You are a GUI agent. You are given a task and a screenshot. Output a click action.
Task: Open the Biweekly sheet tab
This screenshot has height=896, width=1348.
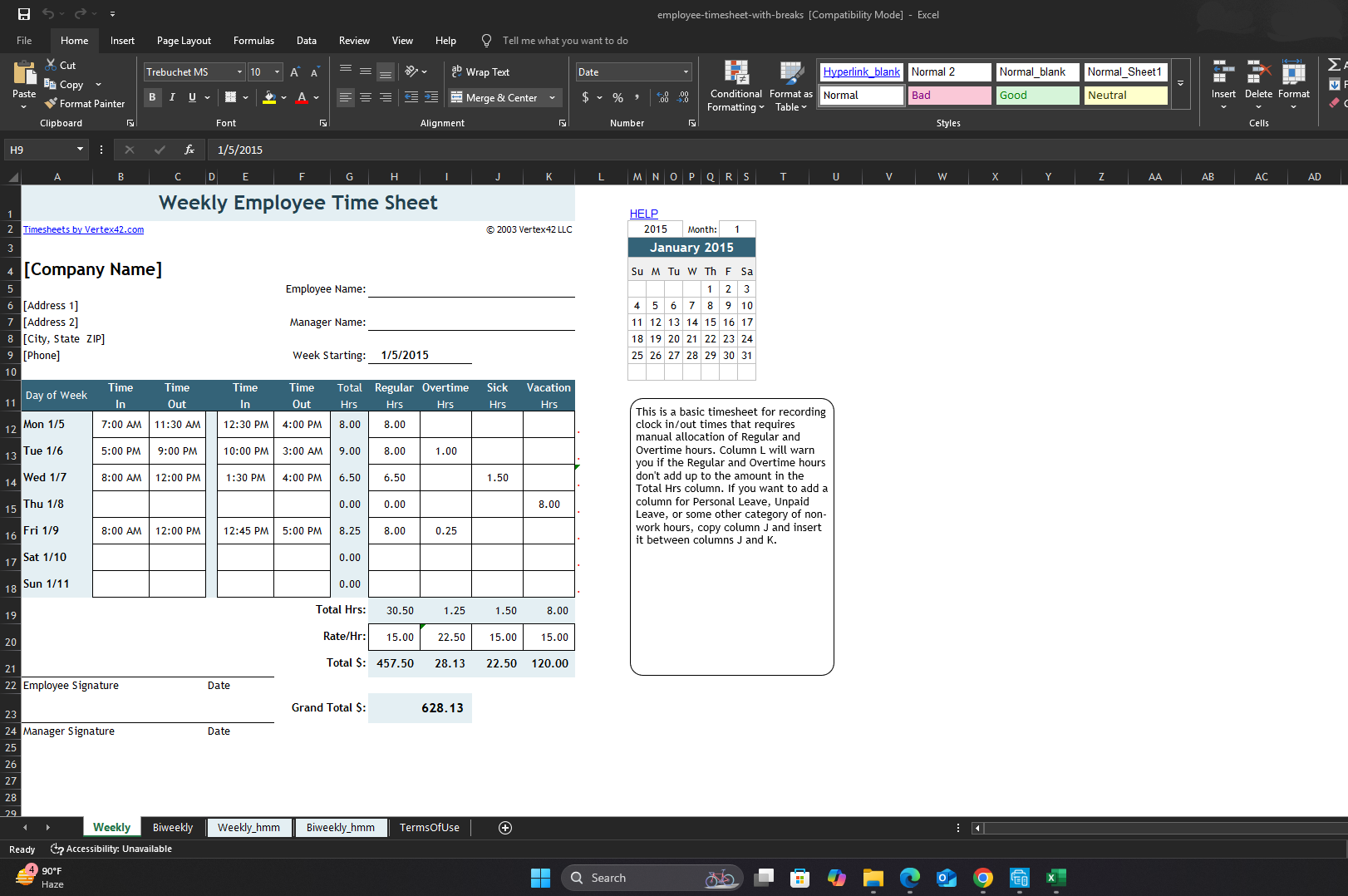click(x=172, y=827)
